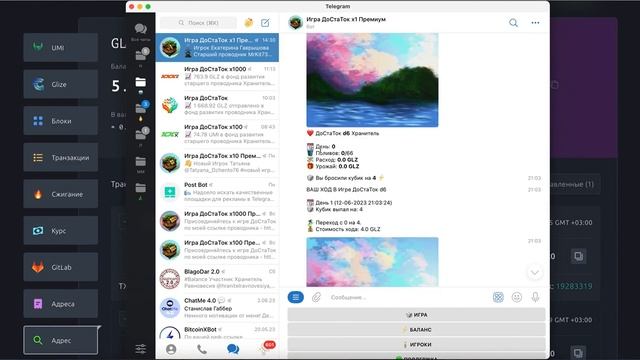Click the bot avatar in the chat header
640x360 pixels.
(295, 22)
